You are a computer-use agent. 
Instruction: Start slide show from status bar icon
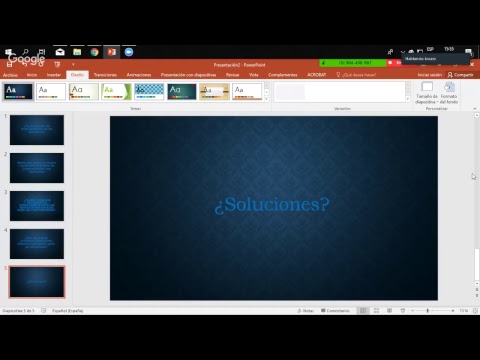[x=403, y=311]
